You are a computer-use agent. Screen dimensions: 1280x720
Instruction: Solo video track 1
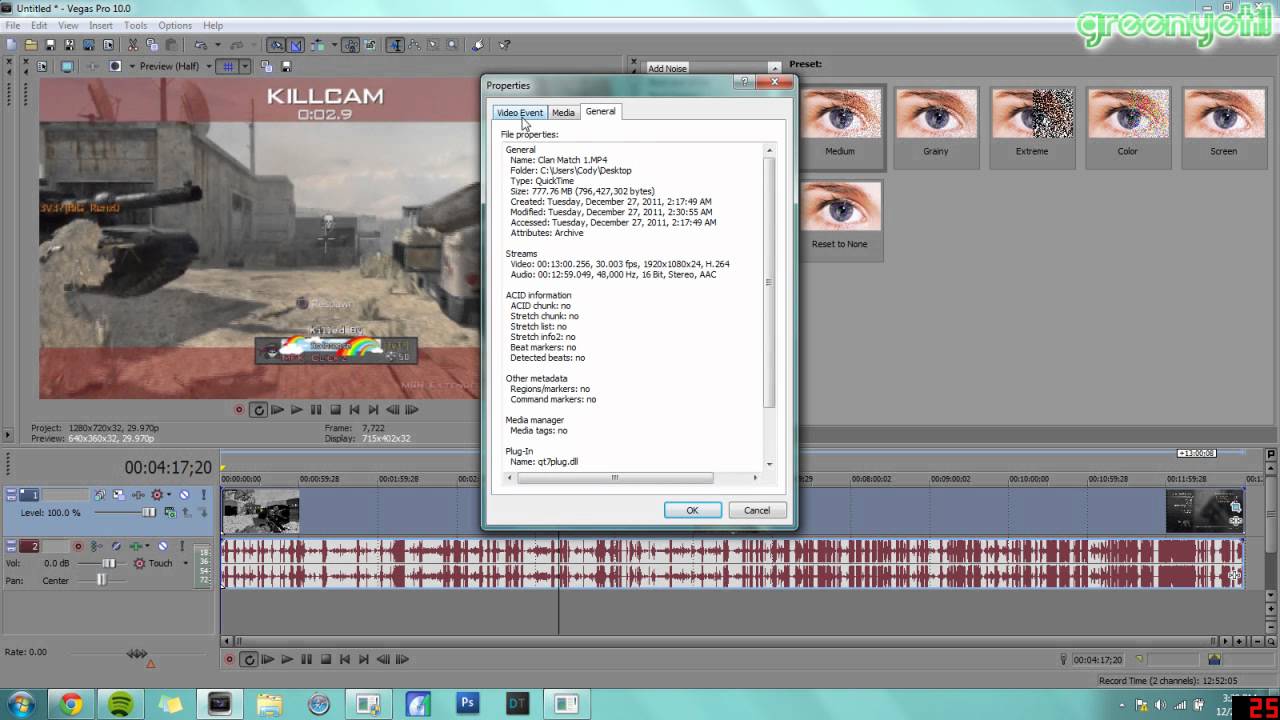point(204,494)
